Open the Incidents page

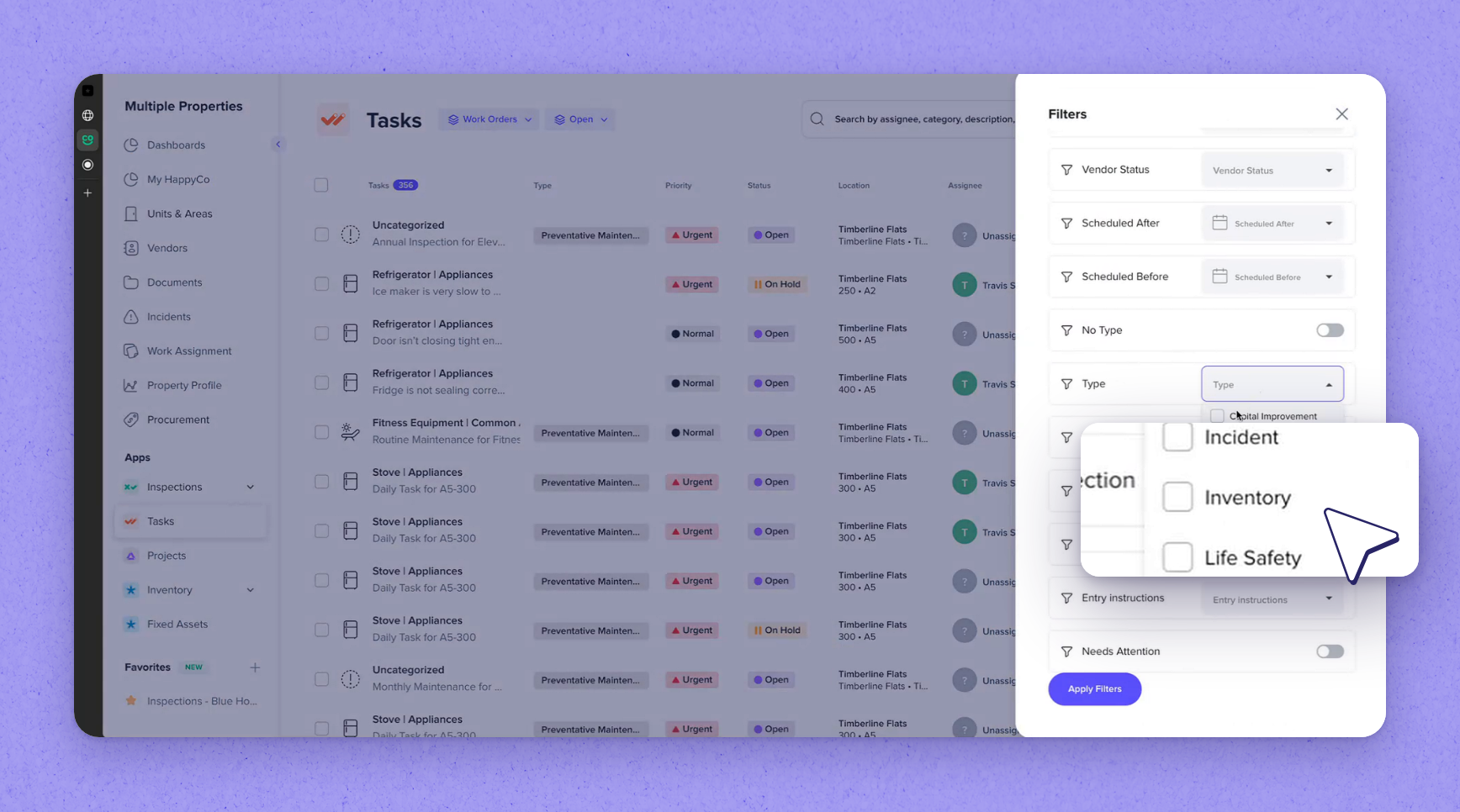tap(168, 317)
